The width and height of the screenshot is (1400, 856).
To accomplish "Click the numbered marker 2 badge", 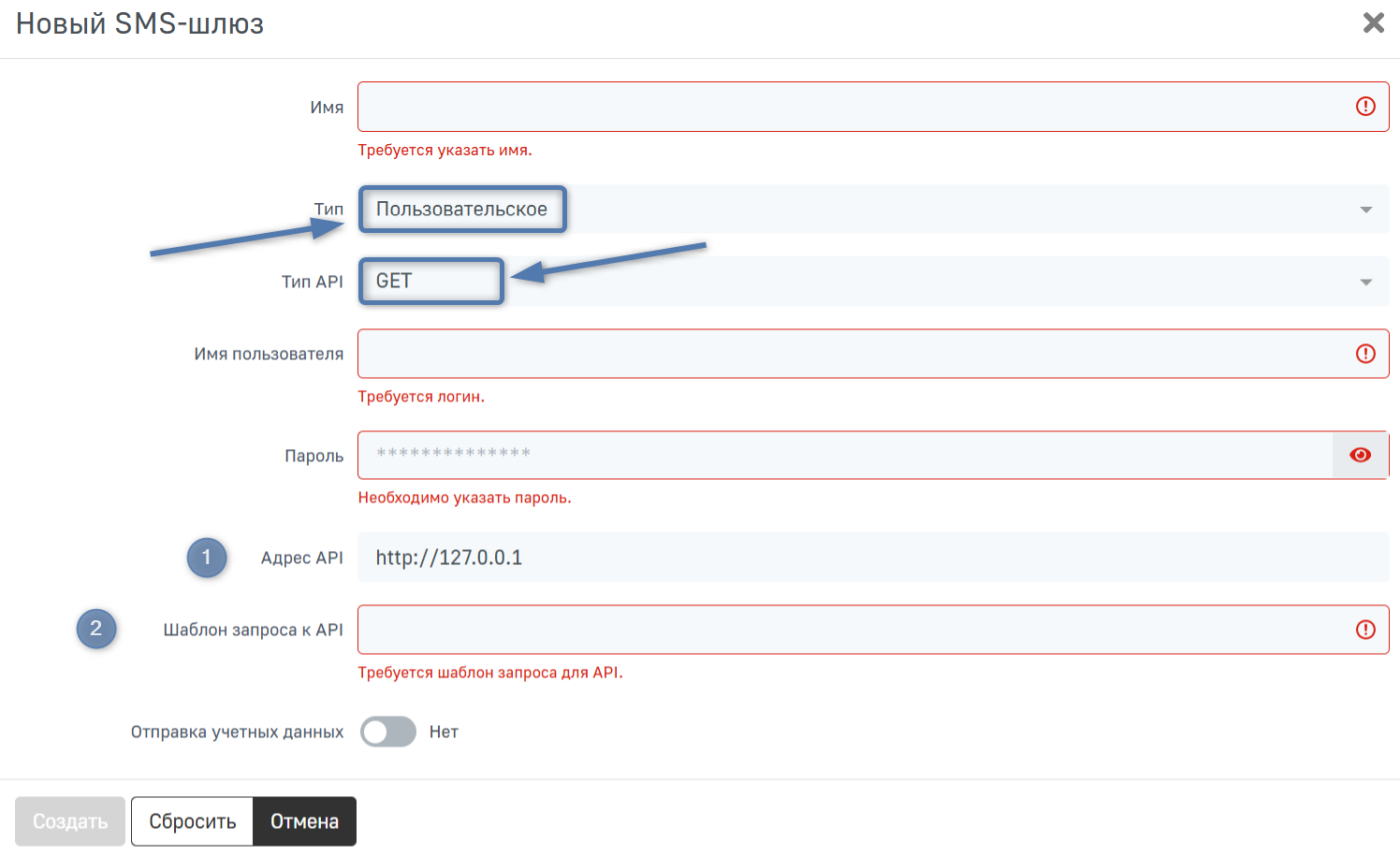I will click(96, 629).
